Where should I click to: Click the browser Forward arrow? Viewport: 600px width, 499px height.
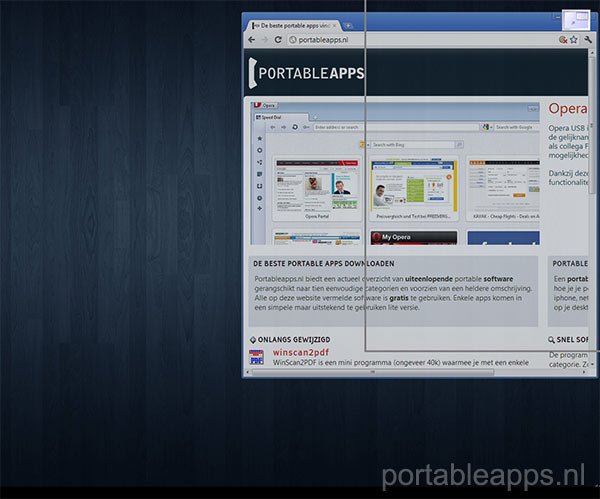(265, 39)
